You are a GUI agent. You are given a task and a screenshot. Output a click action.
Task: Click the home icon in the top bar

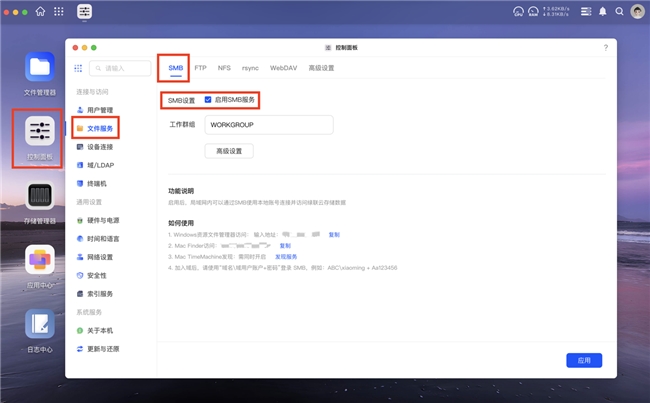coord(40,12)
